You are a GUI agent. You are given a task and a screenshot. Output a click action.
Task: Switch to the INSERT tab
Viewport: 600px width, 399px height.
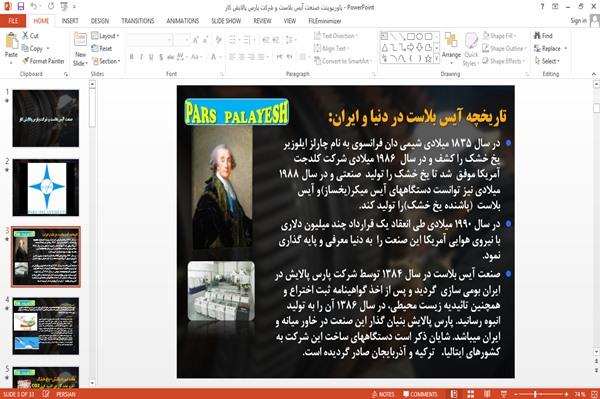coord(70,21)
